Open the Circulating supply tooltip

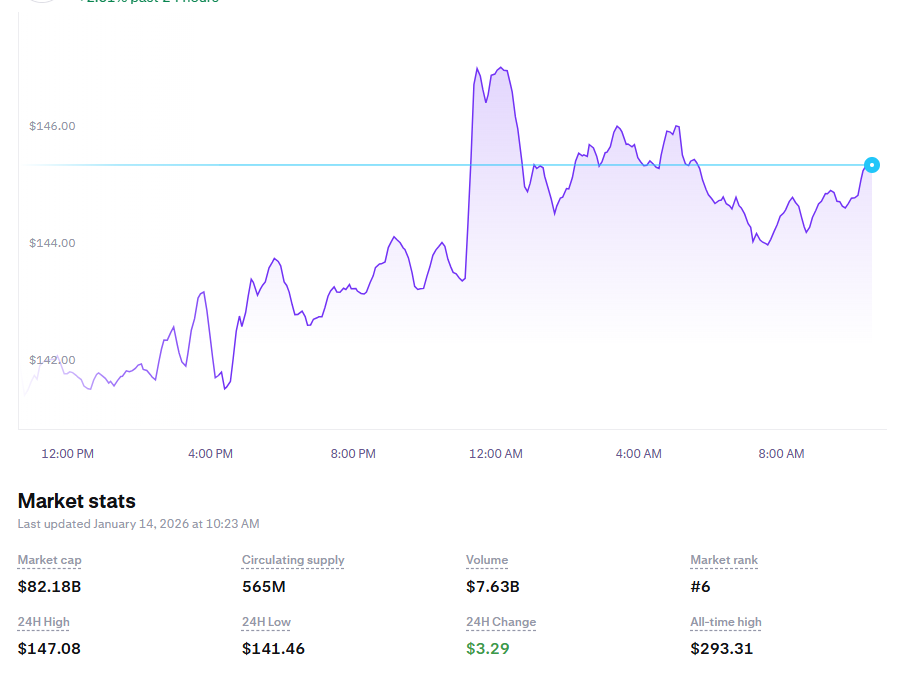293,560
